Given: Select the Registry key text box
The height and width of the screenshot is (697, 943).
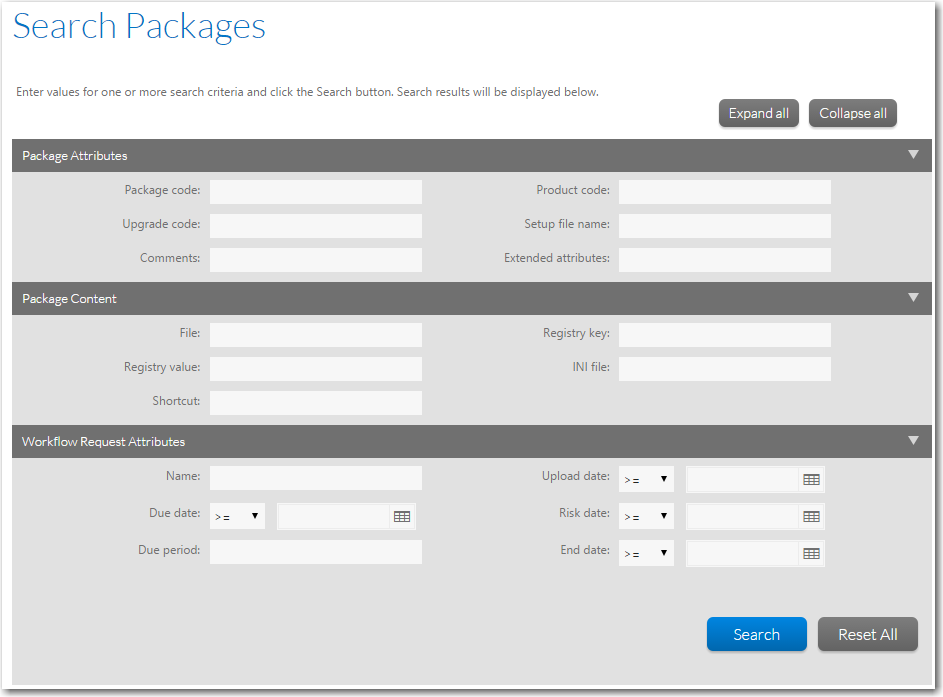Looking at the screenshot, I should click(724, 335).
